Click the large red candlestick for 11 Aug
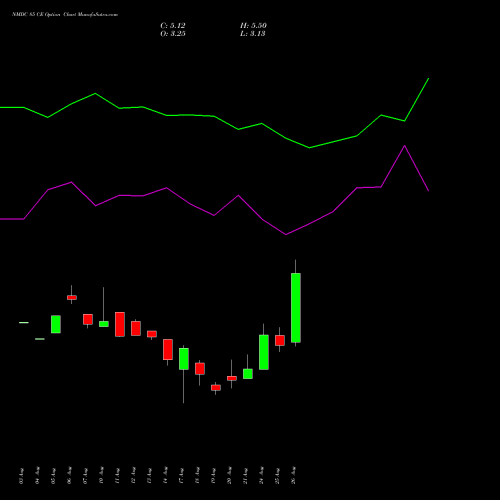The height and width of the screenshot is (500, 500). (120, 324)
